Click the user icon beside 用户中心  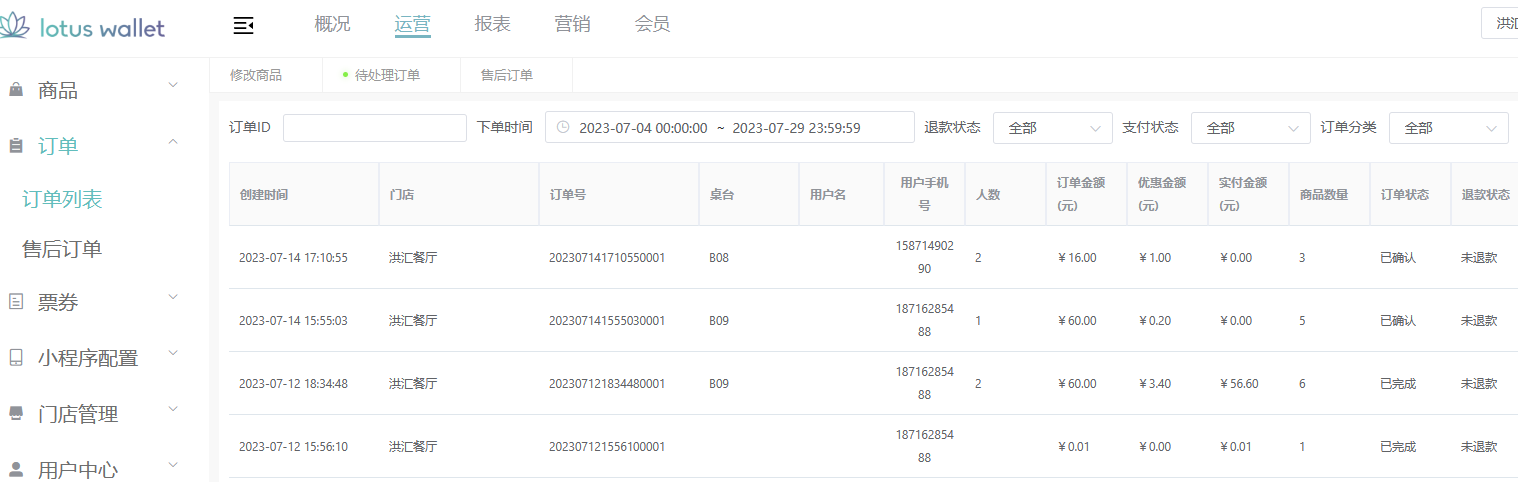(16, 468)
